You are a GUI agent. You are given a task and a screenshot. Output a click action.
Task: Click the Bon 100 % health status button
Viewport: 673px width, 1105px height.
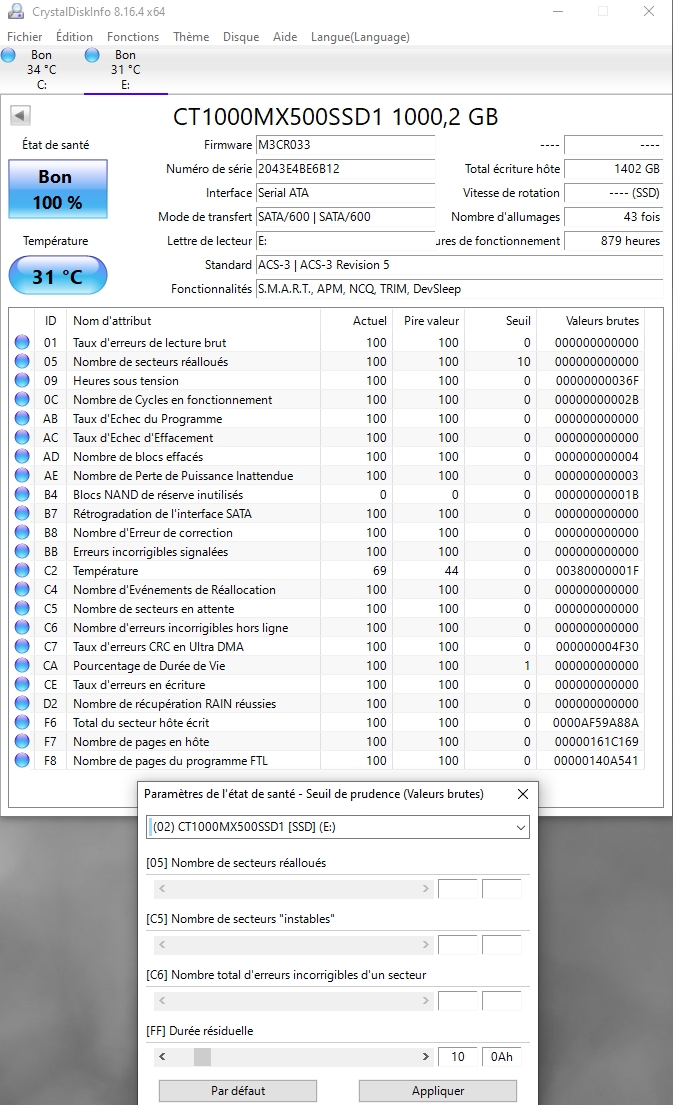(x=58, y=189)
